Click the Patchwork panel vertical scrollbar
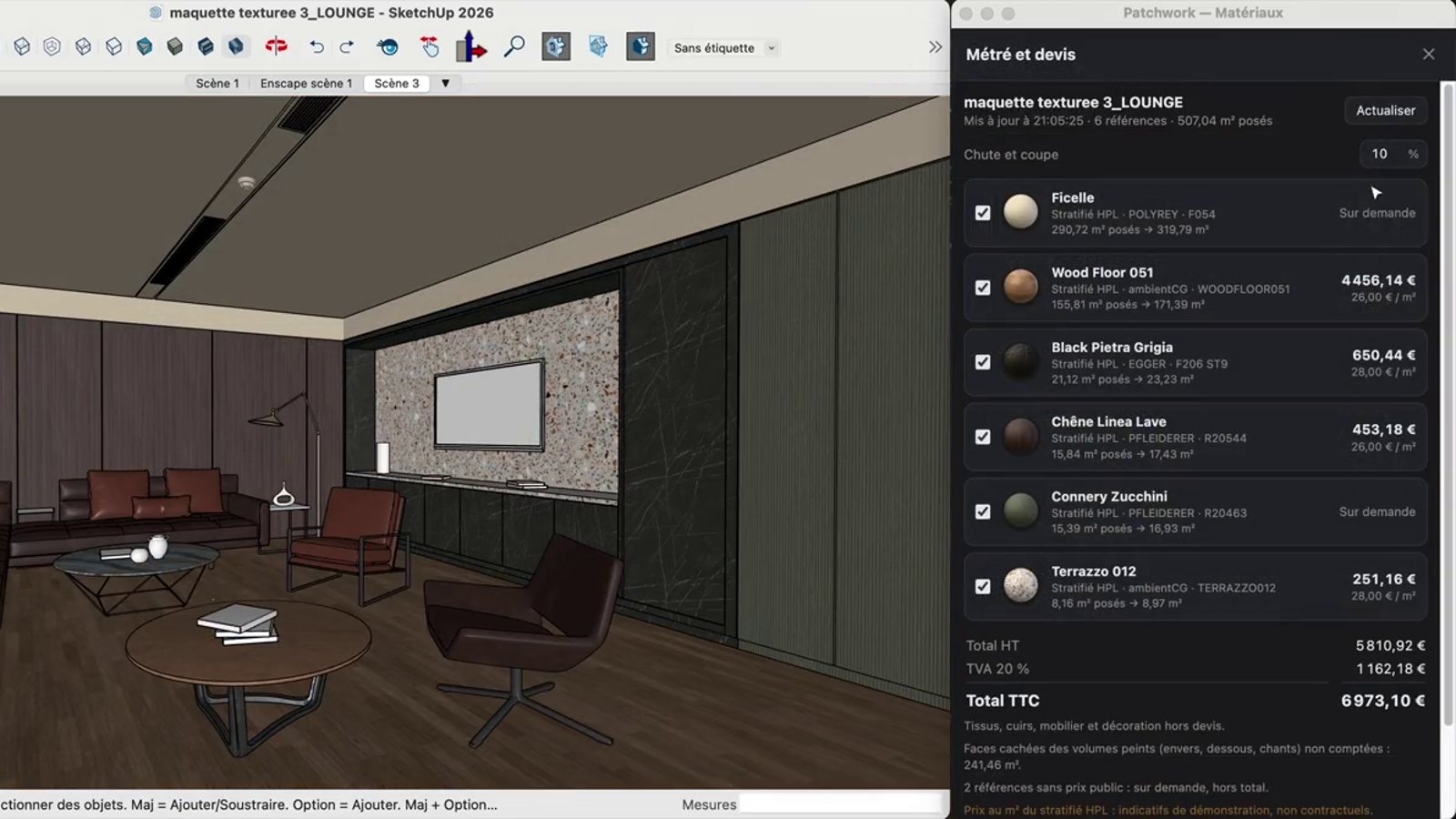 [x=1447, y=405]
